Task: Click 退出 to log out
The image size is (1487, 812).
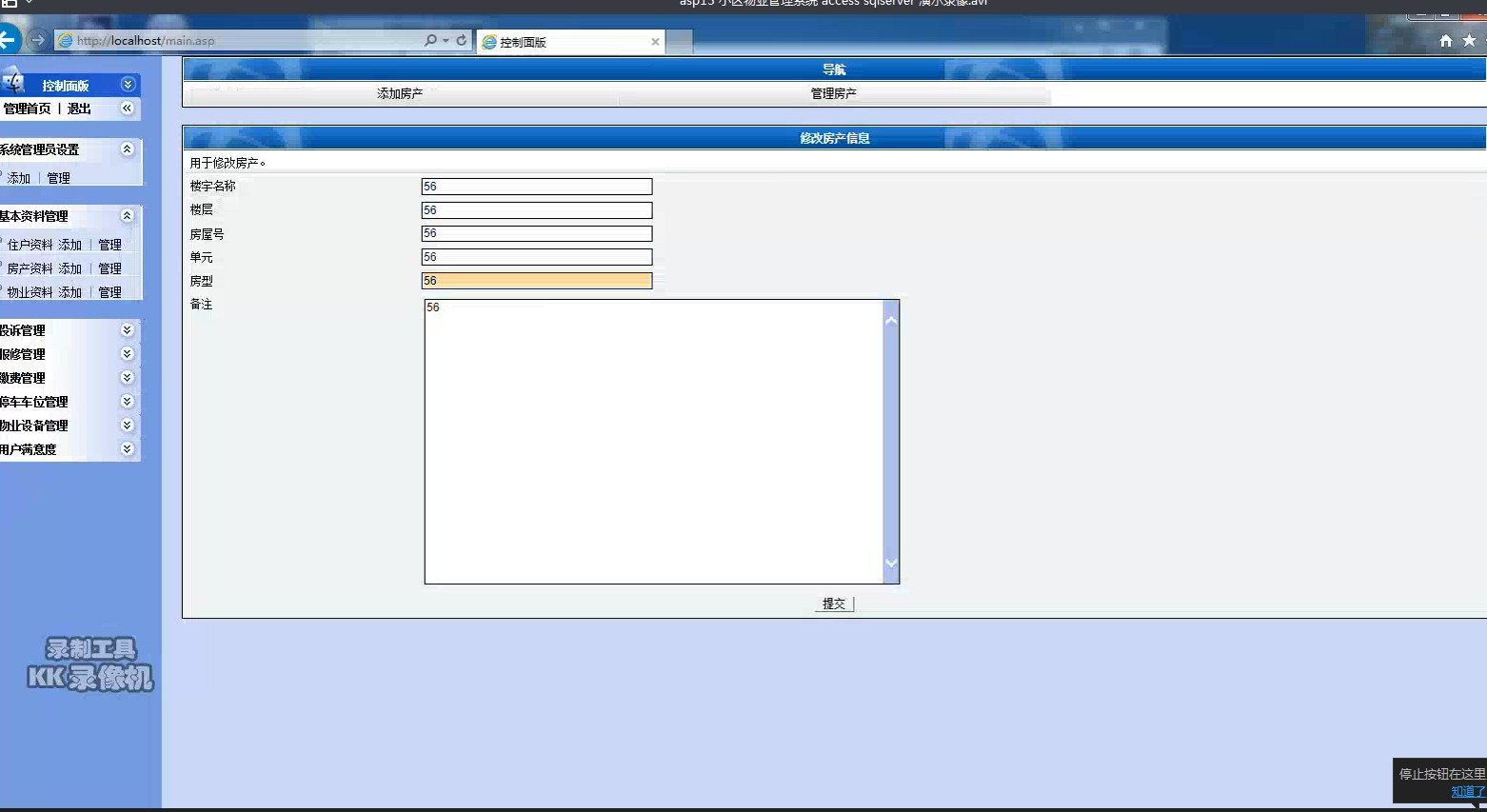Action: point(79,109)
